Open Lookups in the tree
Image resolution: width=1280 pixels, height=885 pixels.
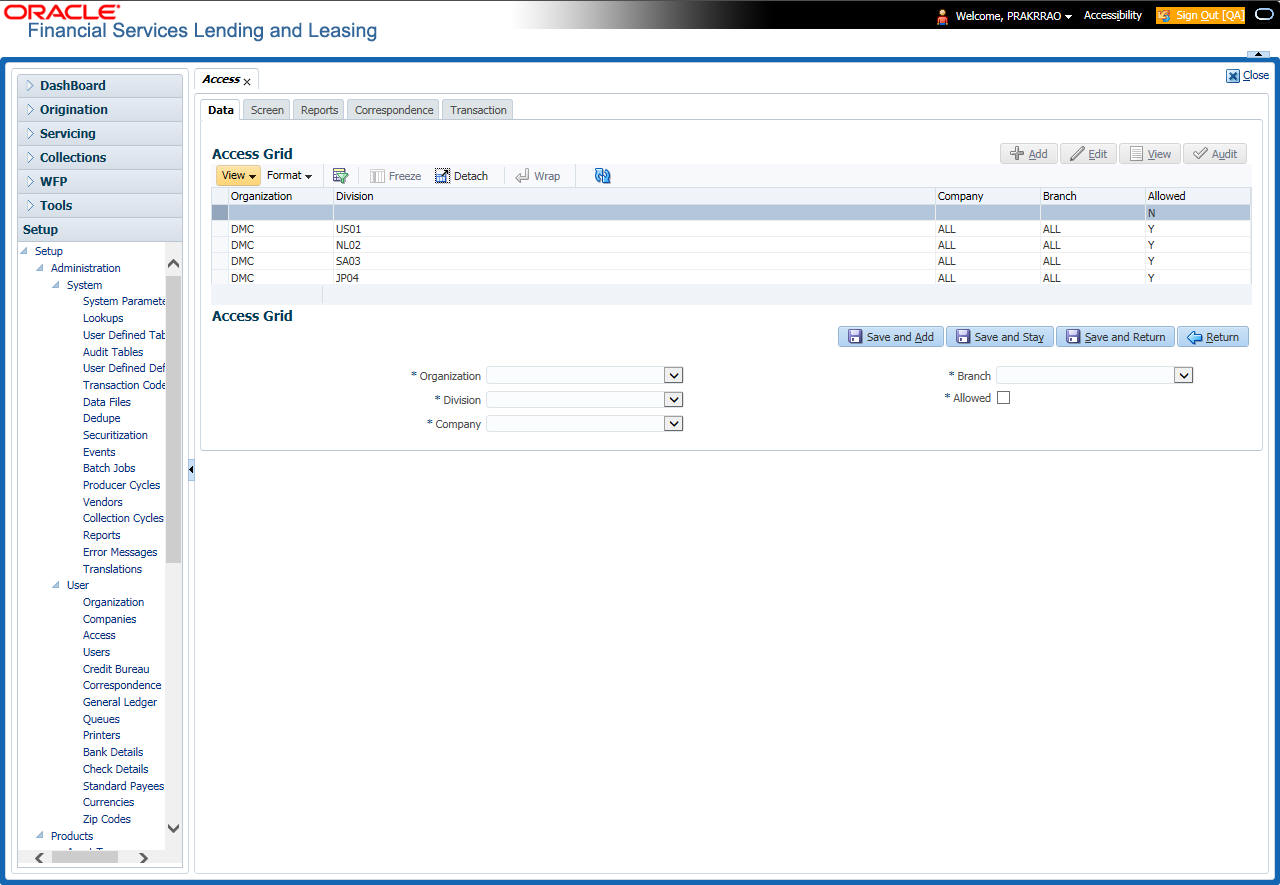point(103,318)
